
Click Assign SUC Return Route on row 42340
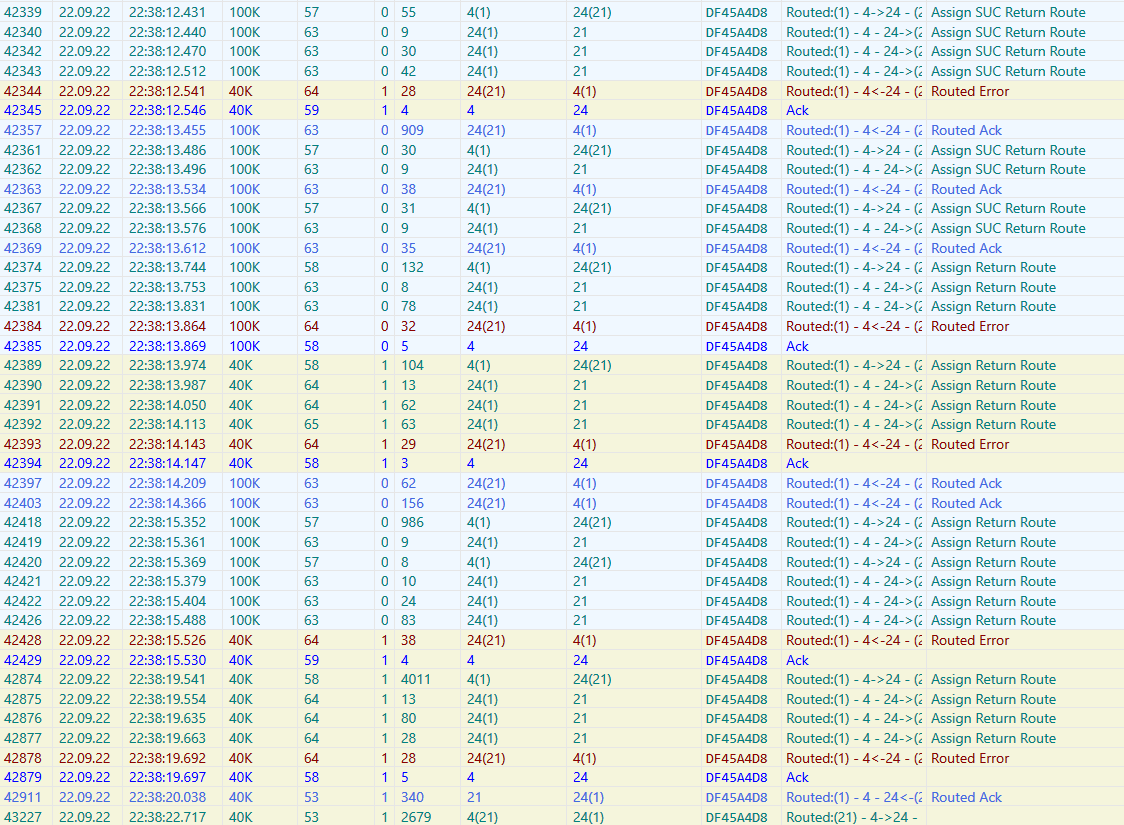pyautogui.click(x=1008, y=32)
